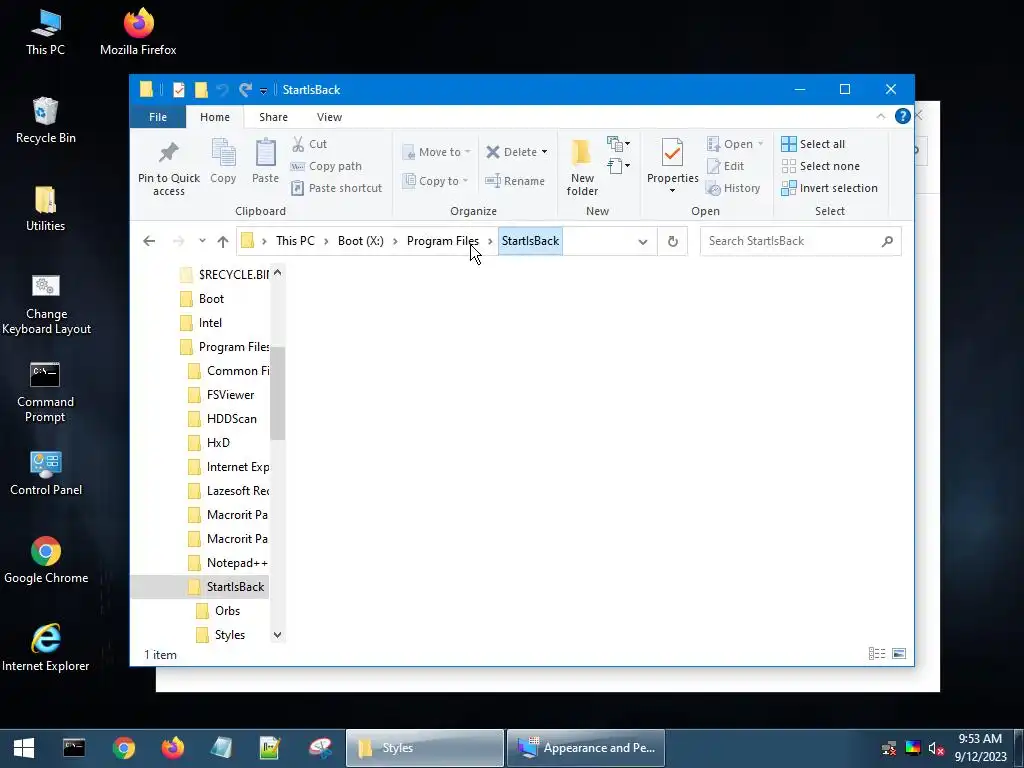Click the Rename command
The height and width of the screenshot is (768, 1024).
click(x=515, y=181)
